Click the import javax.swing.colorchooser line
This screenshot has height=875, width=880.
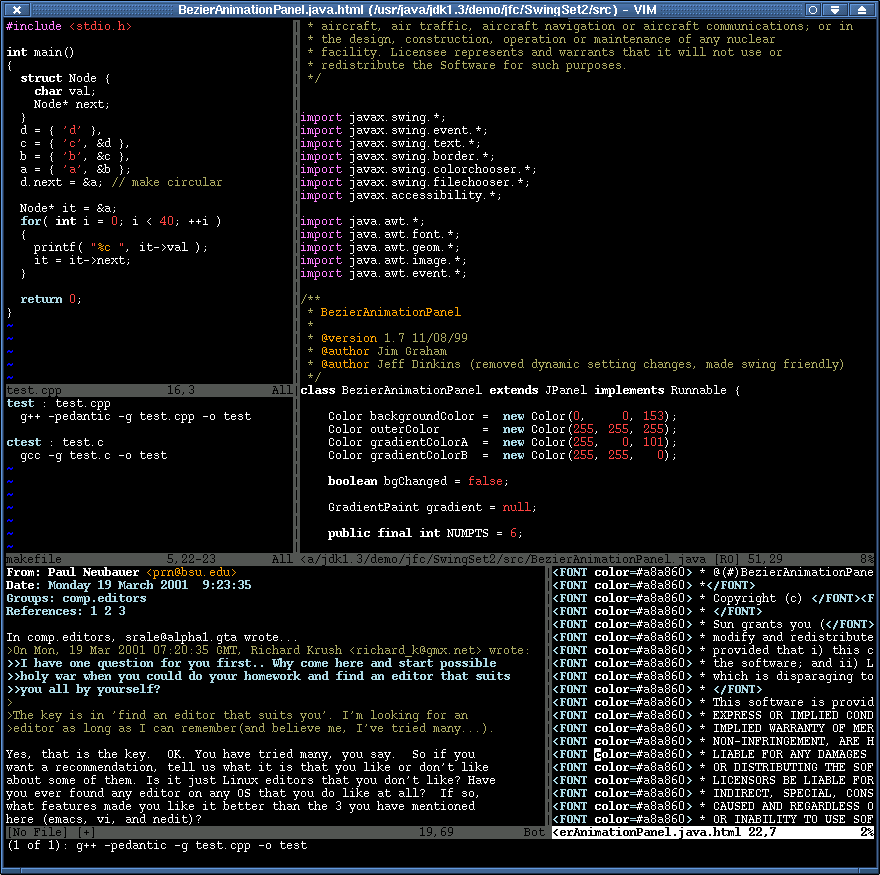click(x=418, y=169)
